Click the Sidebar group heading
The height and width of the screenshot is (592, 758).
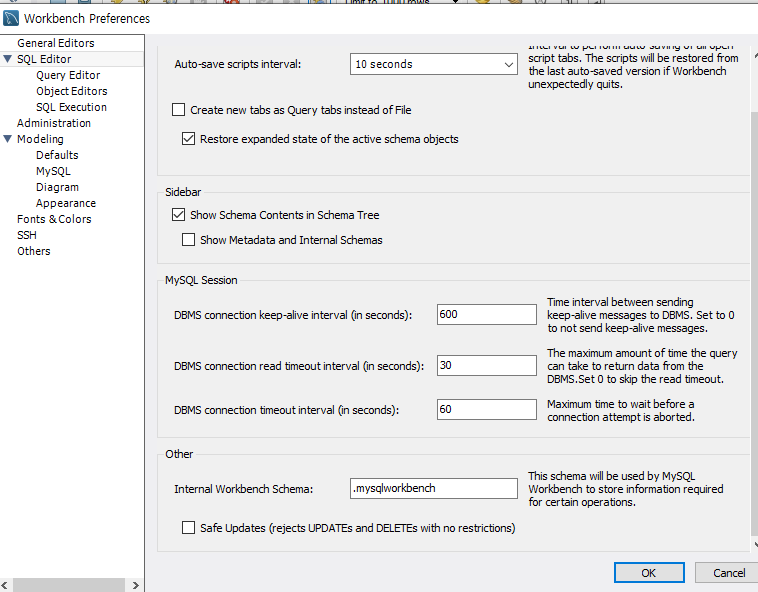pyautogui.click(x=183, y=192)
